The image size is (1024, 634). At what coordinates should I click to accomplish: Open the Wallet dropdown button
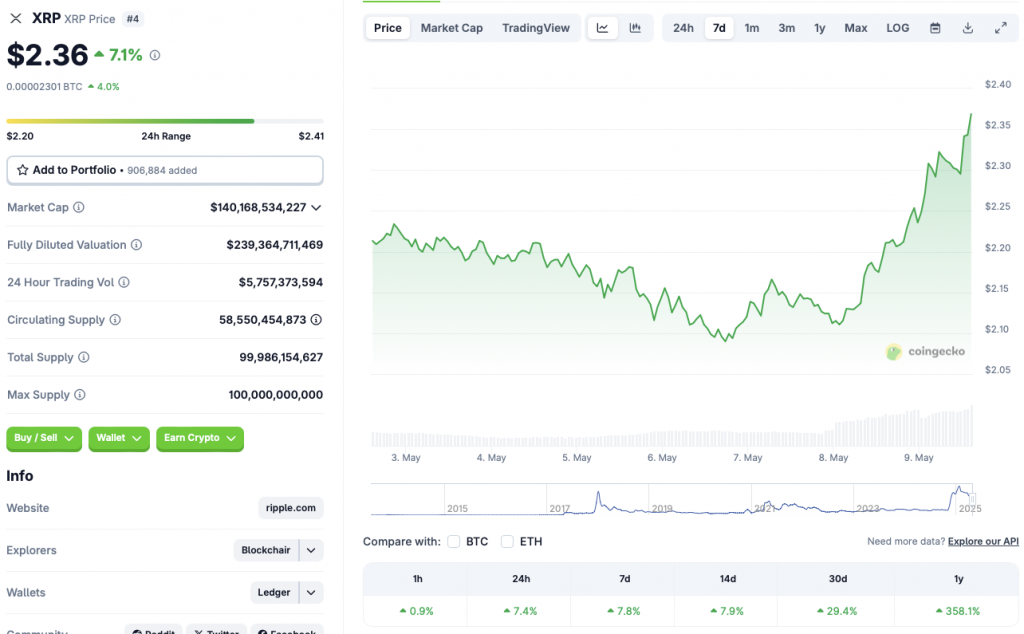119,438
